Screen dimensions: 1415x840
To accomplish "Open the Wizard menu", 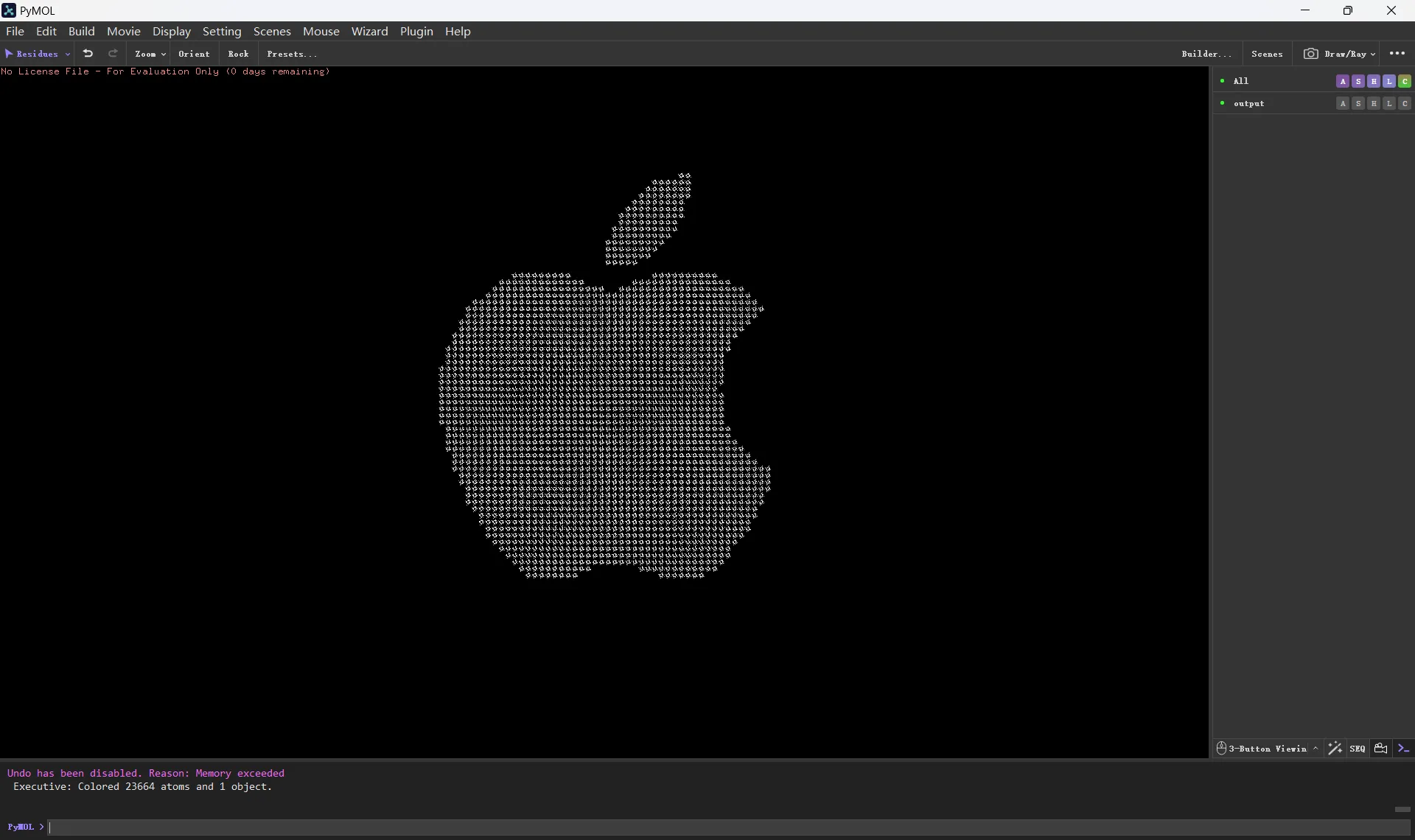I will pos(371,32).
